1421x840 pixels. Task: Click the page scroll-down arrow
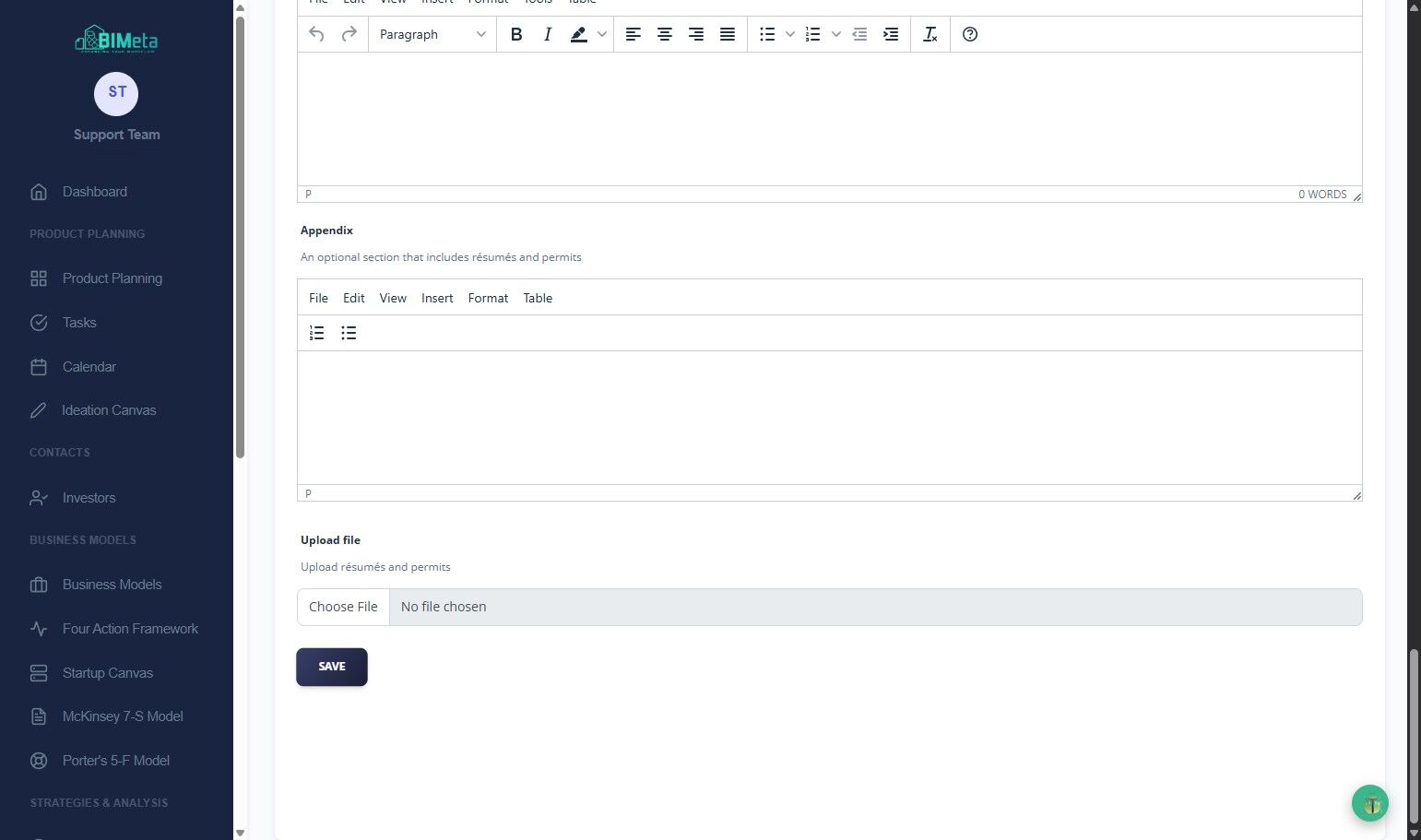coord(1415,833)
